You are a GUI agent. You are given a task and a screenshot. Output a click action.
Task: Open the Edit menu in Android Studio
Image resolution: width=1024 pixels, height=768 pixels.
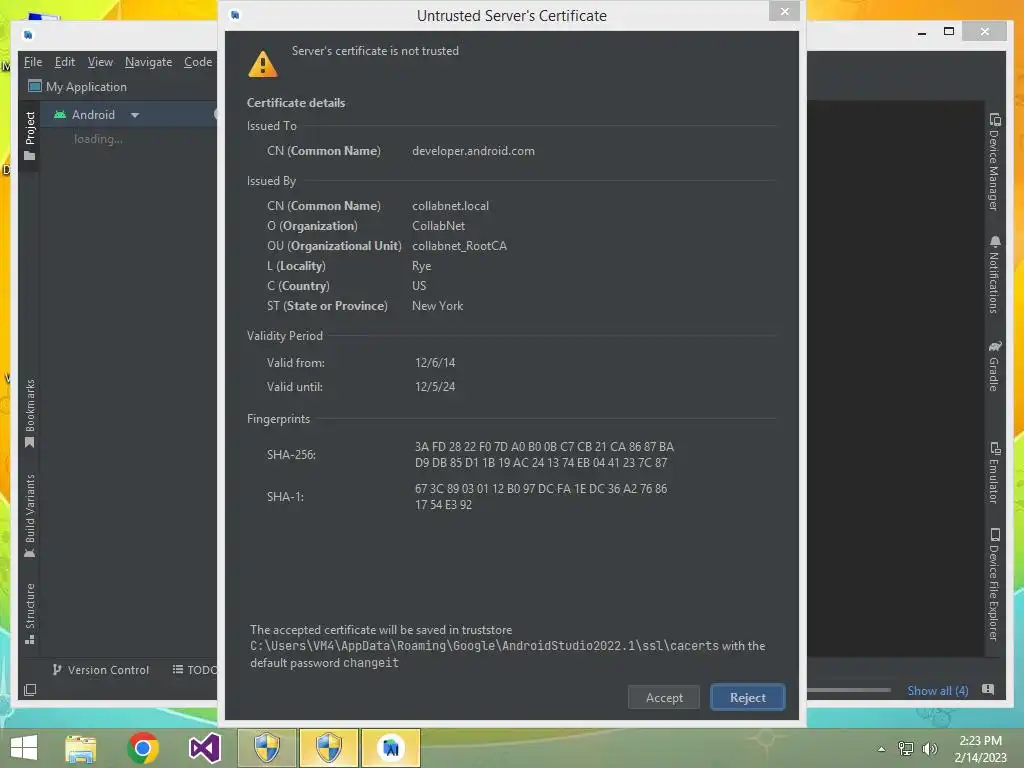tap(65, 62)
